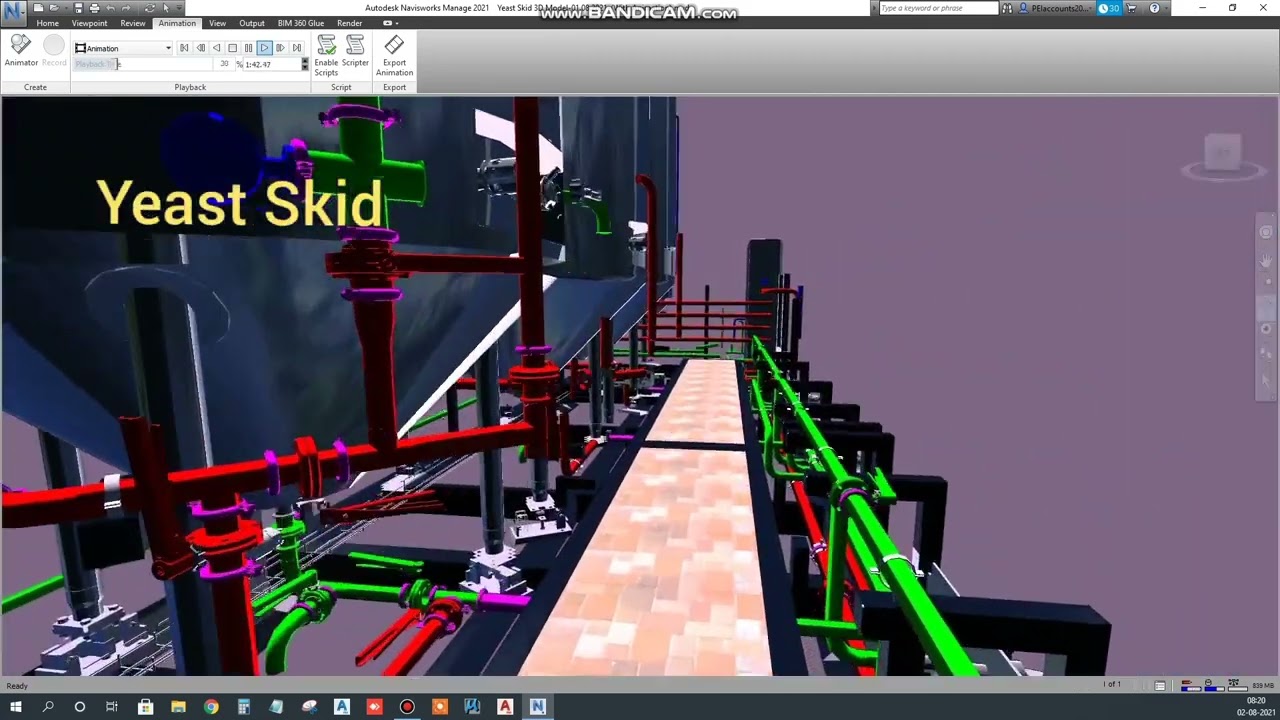Open Microsoft Store from taskbar
Viewport: 1280px width, 720px height.
(145, 706)
